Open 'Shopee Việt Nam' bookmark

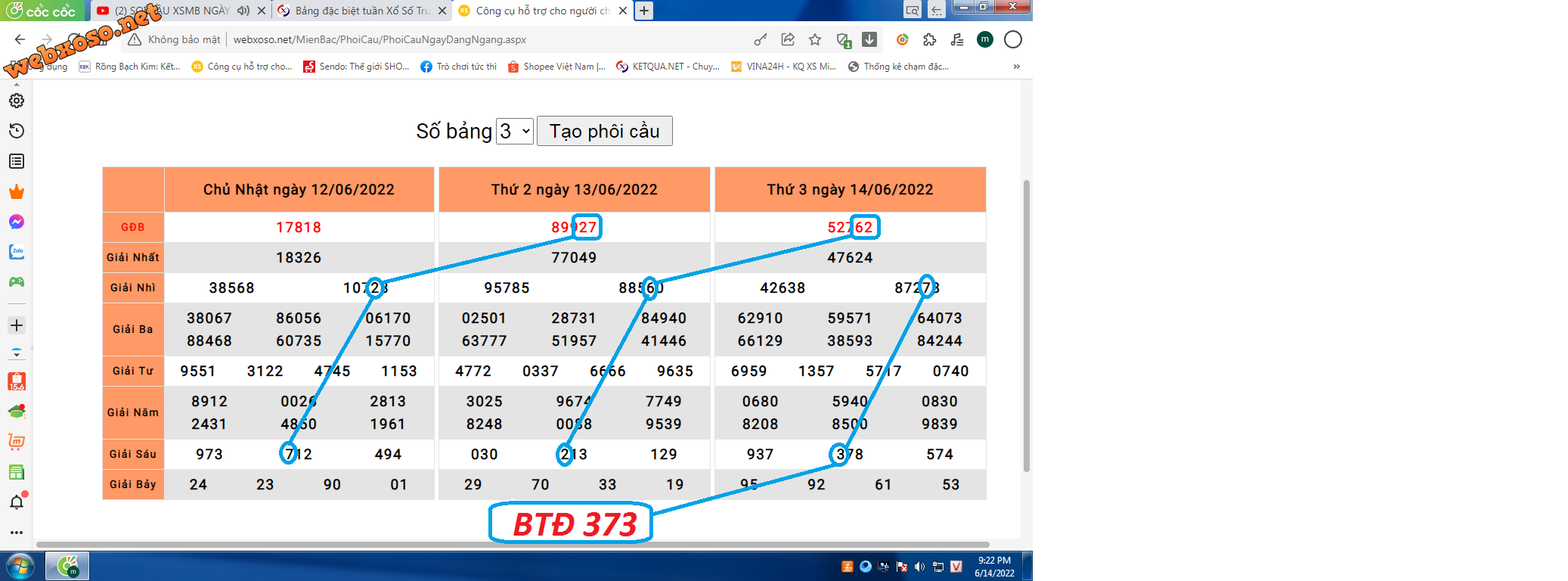point(557,67)
